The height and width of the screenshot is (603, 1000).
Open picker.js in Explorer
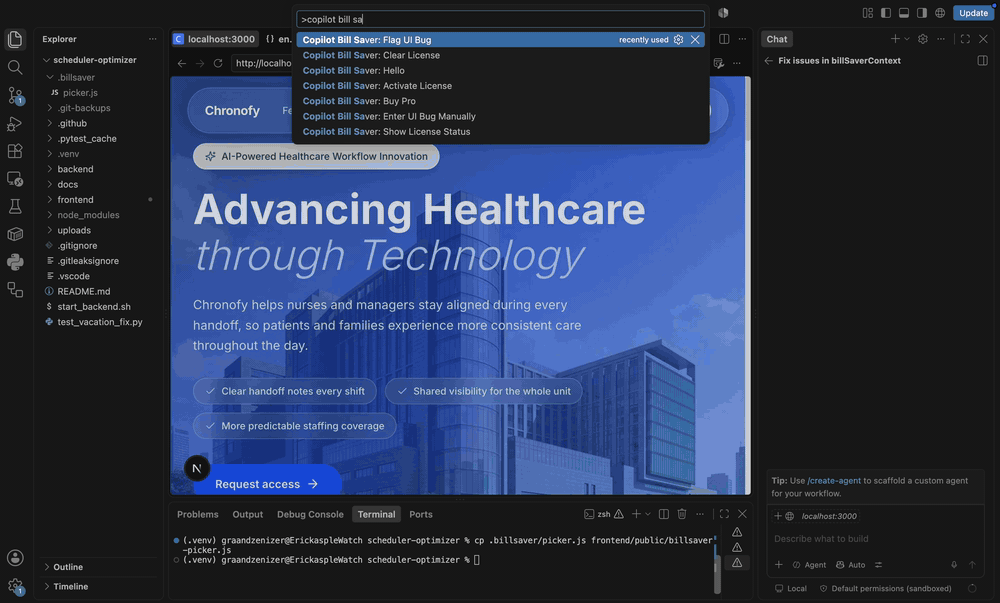coord(80,92)
